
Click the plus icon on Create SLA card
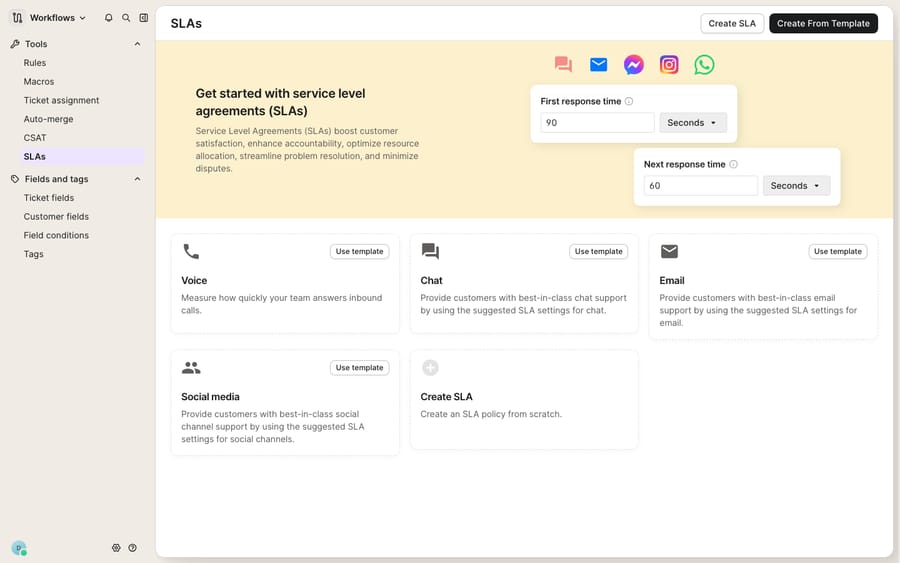430,367
